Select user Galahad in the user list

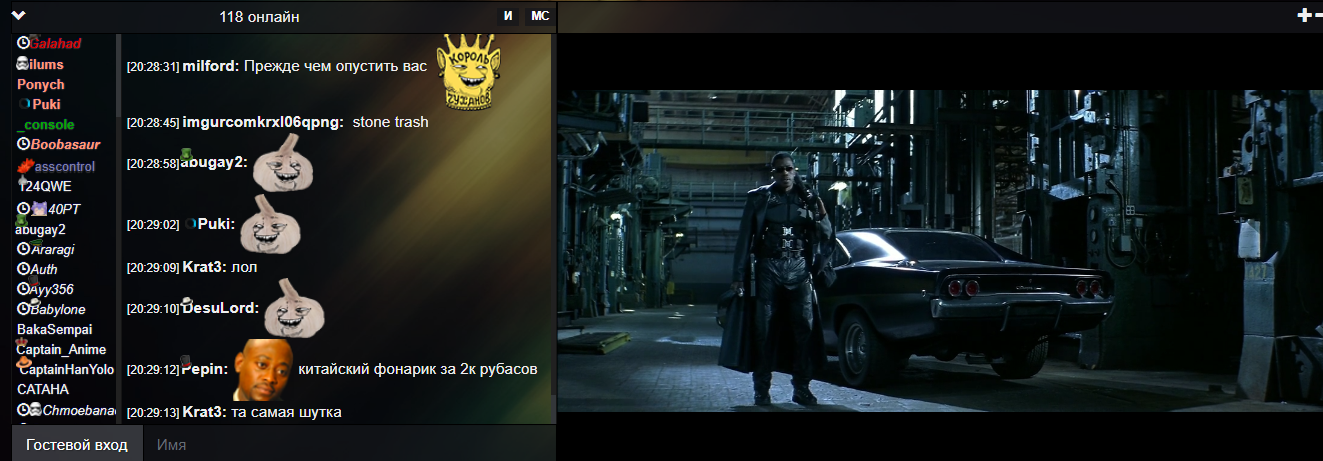pyautogui.click(x=55, y=44)
